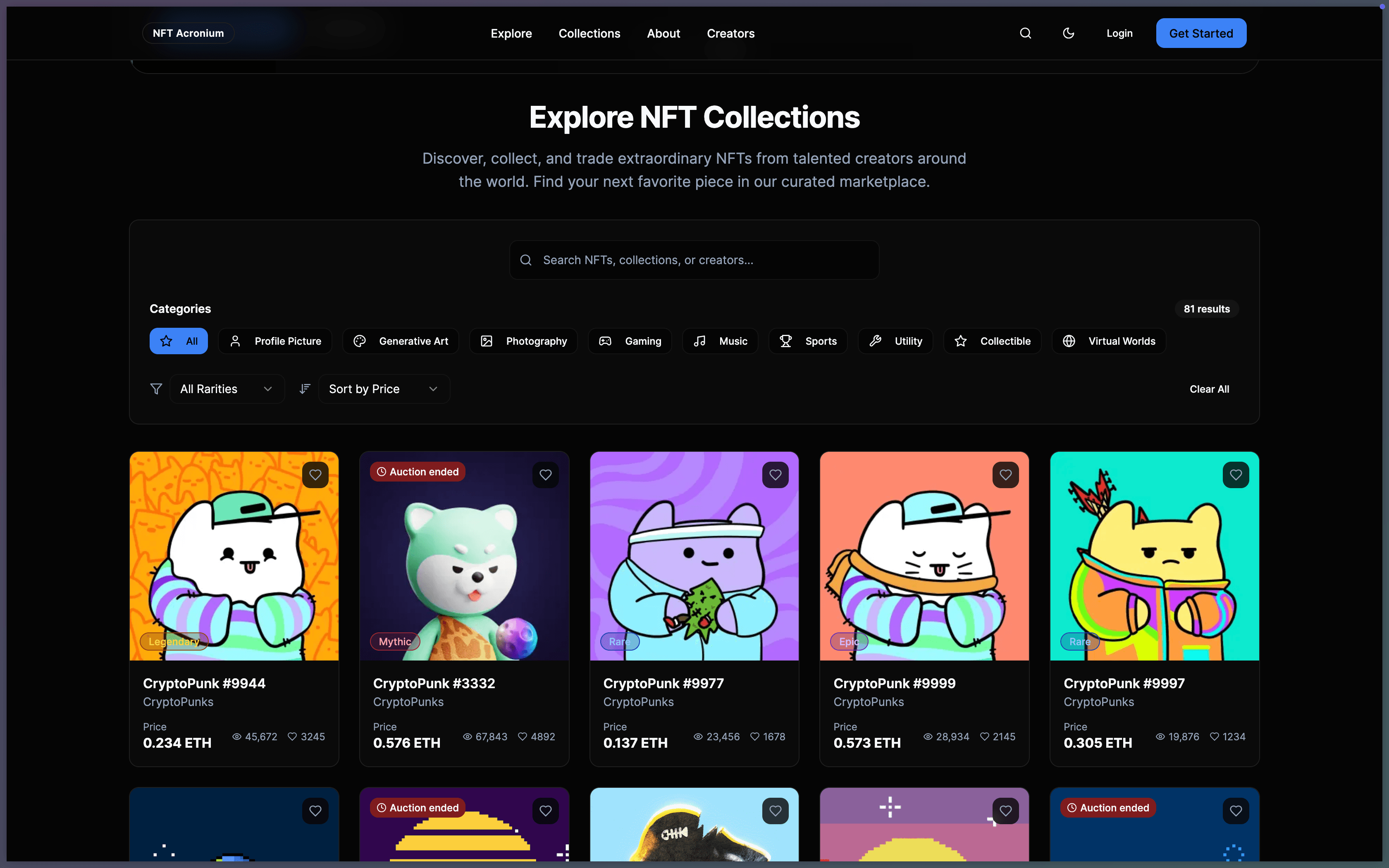Open the Collections nav menu item
The image size is (1389, 868).
[x=589, y=33]
